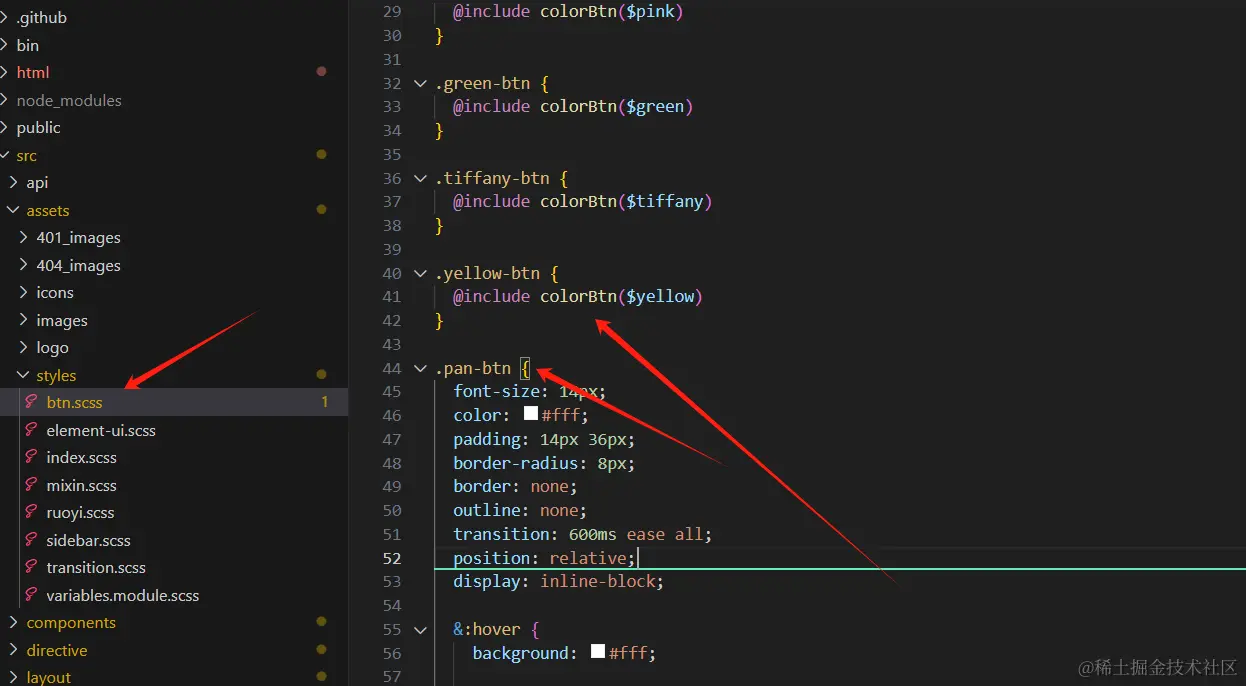Click the 'position: relative' line text
The width and height of the screenshot is (1246, 686).
click(x=544, y=558)
